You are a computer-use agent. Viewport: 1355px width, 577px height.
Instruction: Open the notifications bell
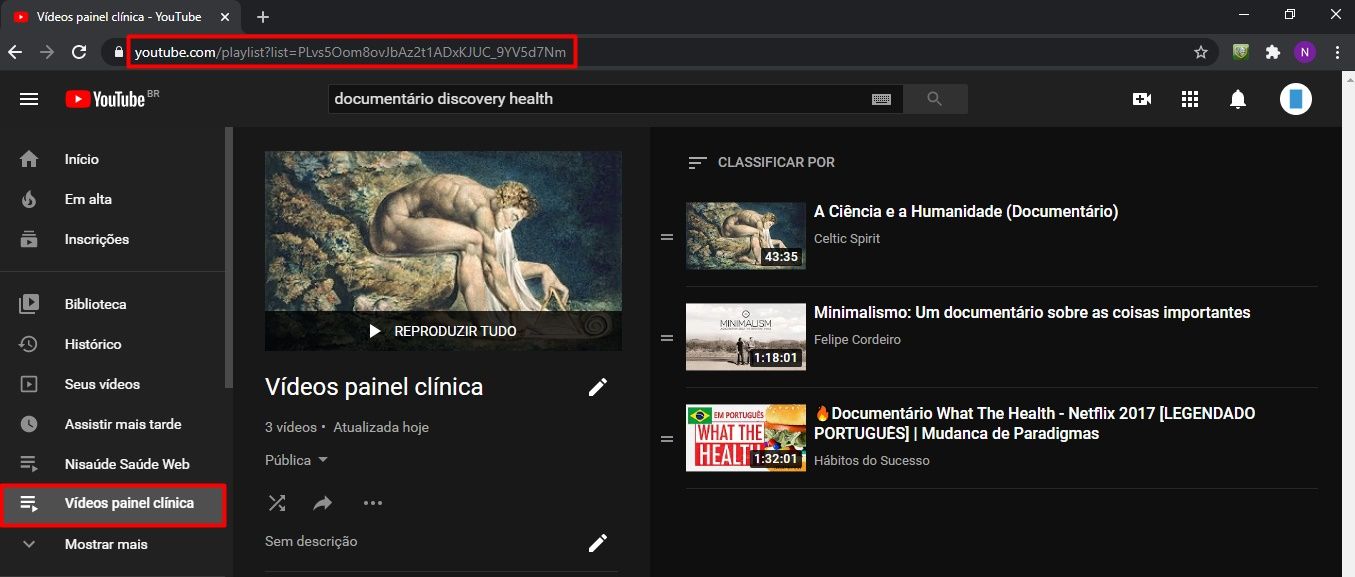point(1238,99)
